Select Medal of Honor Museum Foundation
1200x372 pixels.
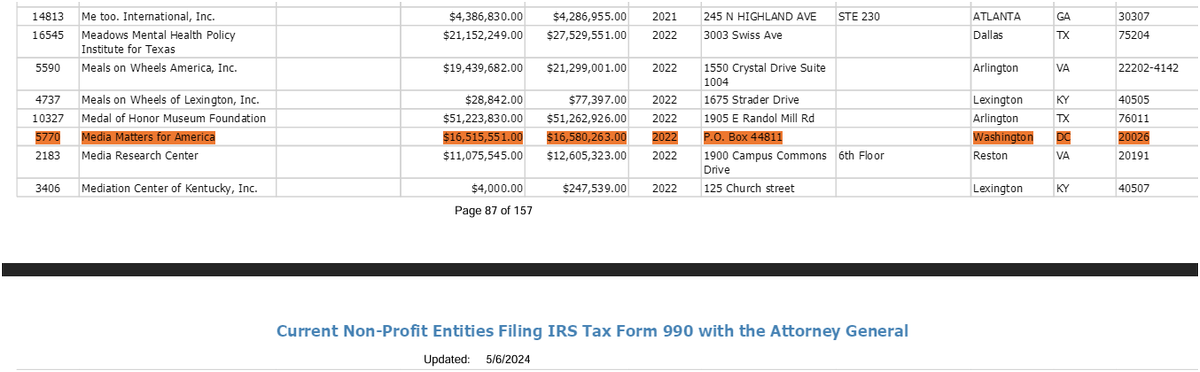coord(174,118)
